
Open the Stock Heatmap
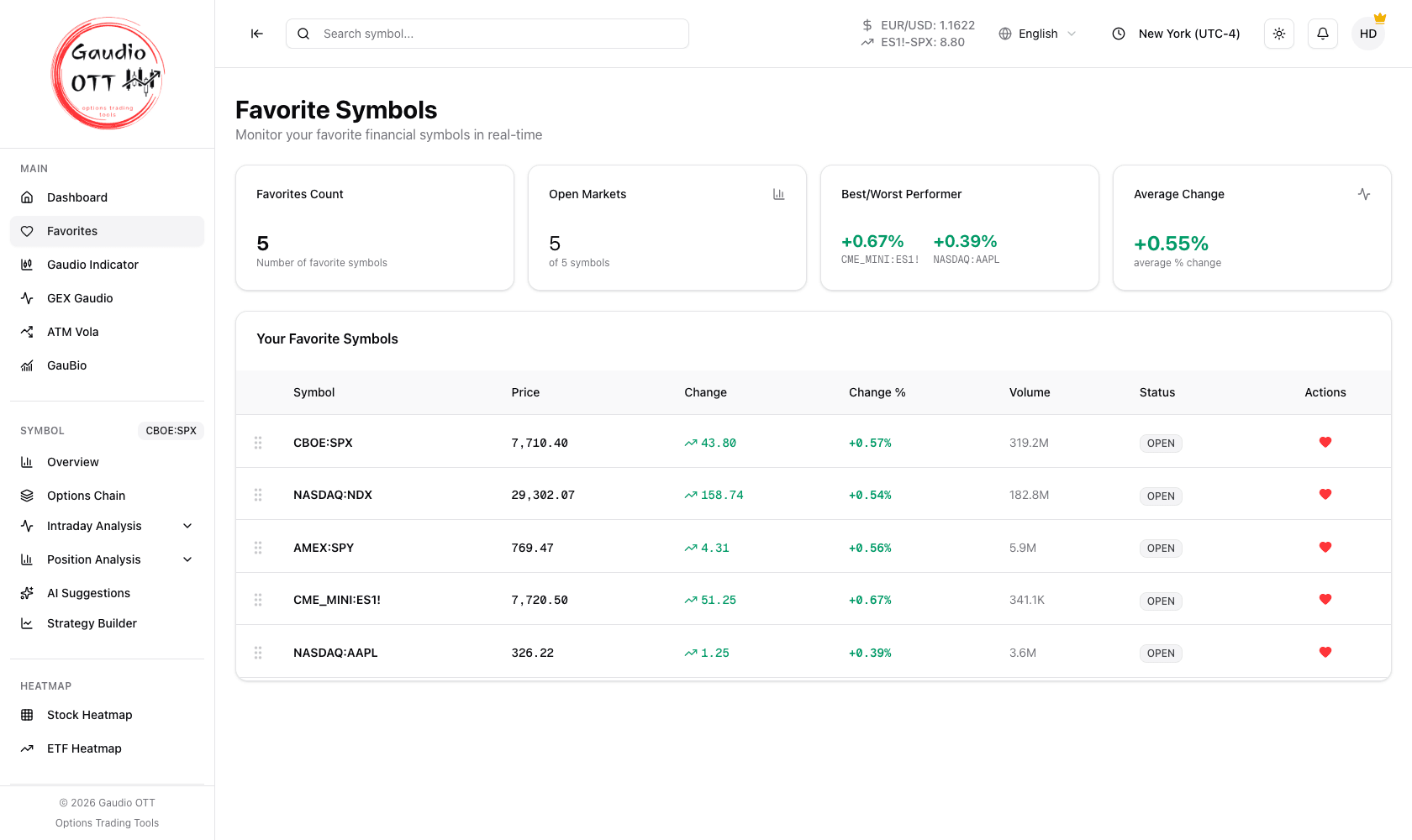point(107,715)
